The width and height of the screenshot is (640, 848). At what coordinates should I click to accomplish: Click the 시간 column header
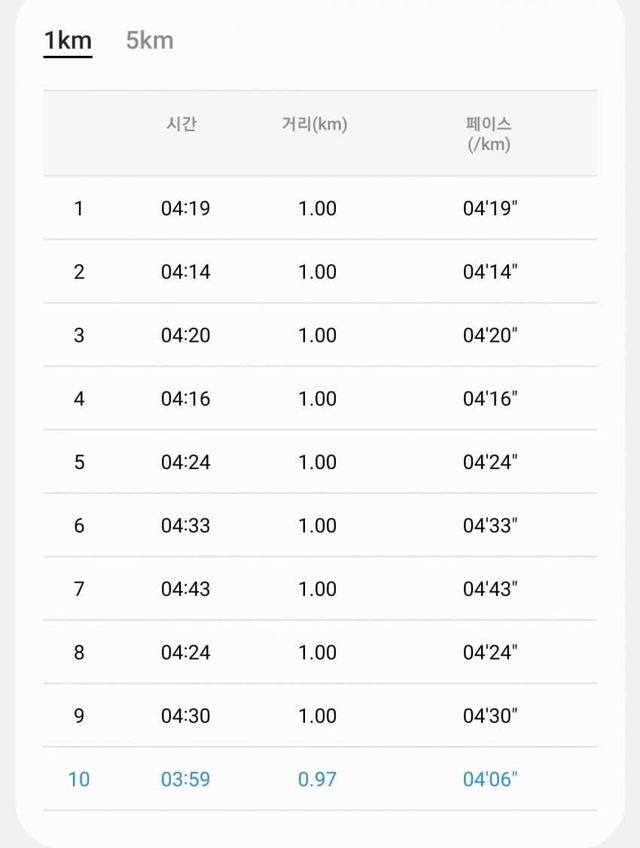tap(181, 125)
